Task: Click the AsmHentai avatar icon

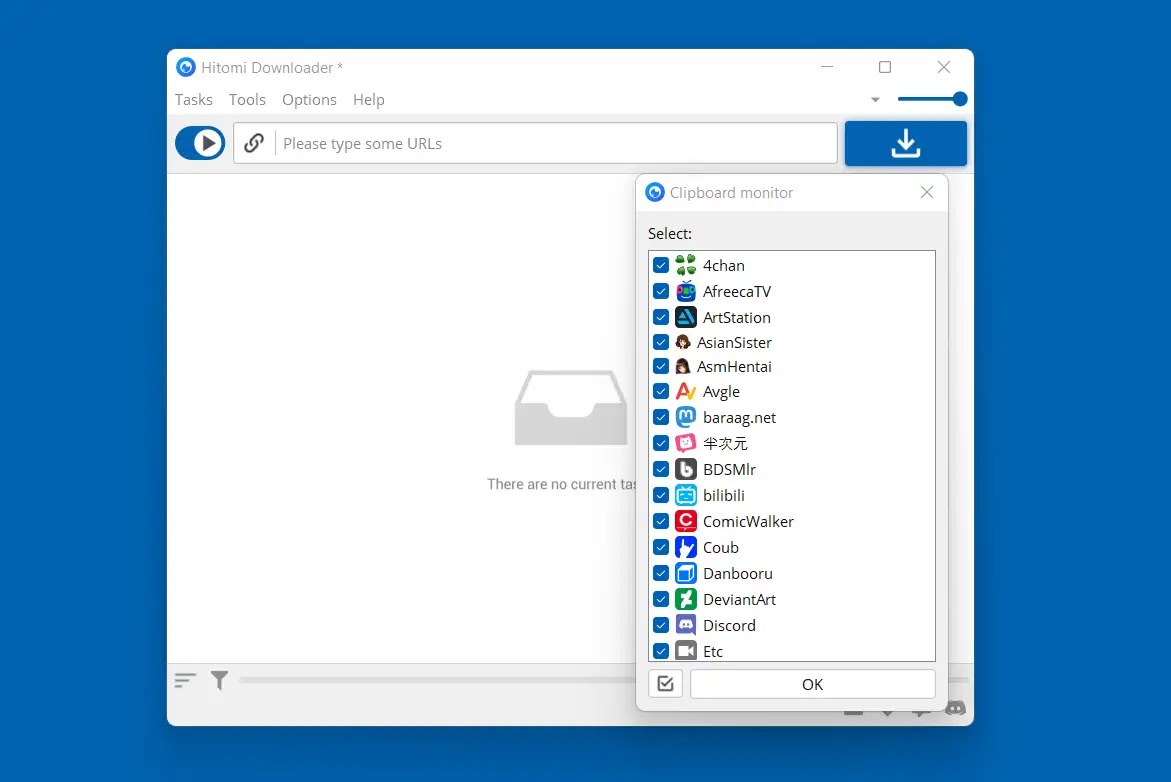Action: tap(683, 366)
